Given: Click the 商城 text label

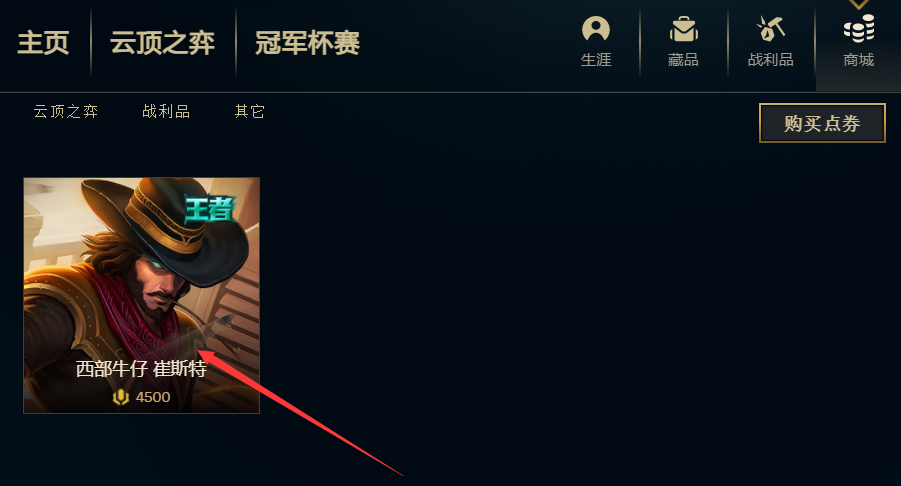Looking at the screenshot, I should [858, 60].
